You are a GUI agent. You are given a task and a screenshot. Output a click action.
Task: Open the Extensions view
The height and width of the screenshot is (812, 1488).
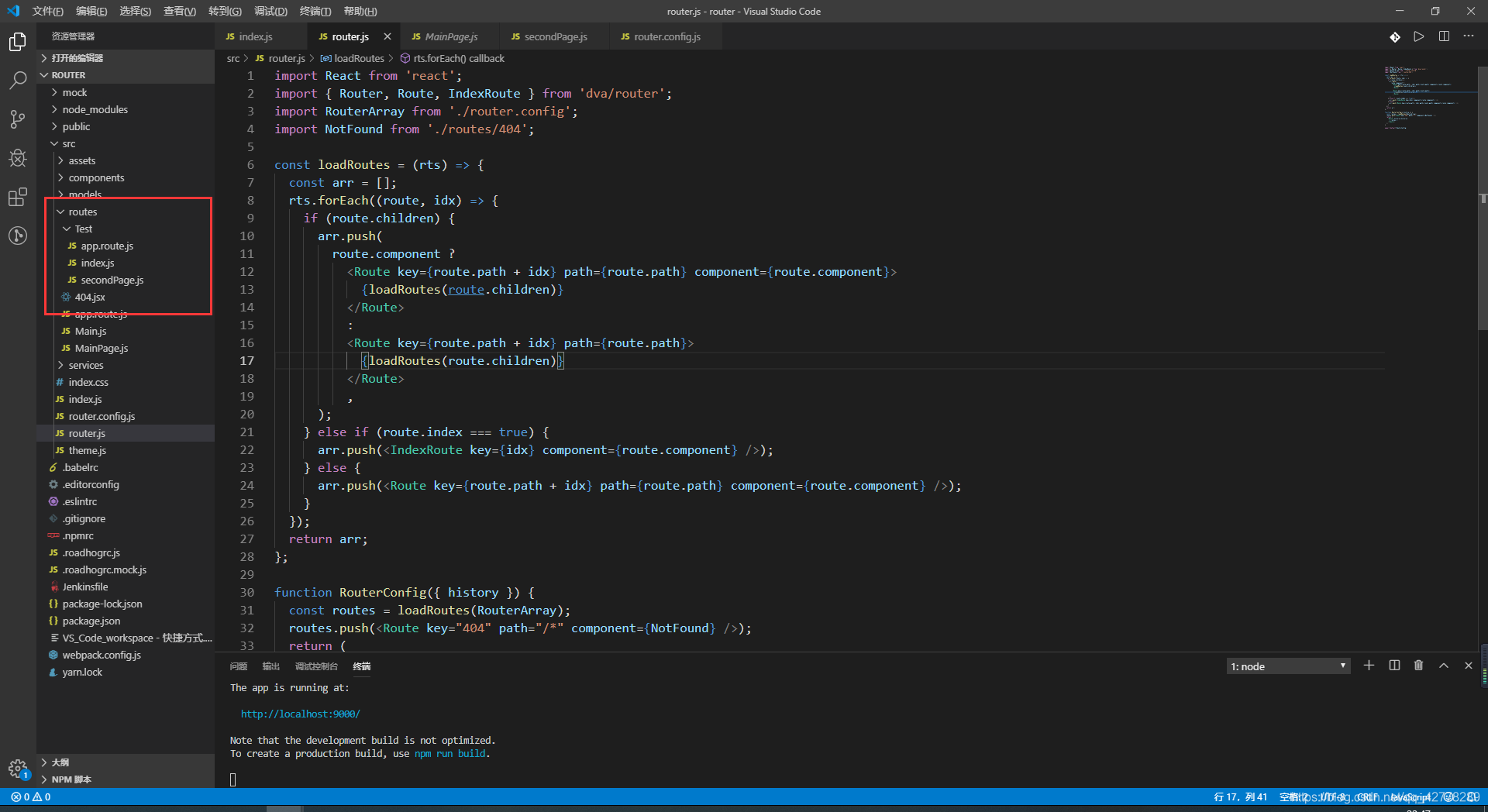pos(17,197)
